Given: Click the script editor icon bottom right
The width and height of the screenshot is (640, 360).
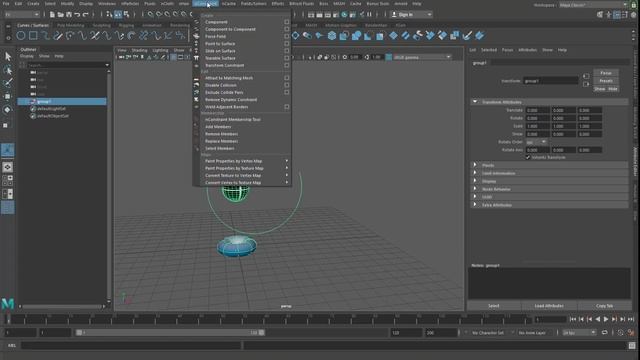Looking at the screenshot, I should click(x=632, y=346).
